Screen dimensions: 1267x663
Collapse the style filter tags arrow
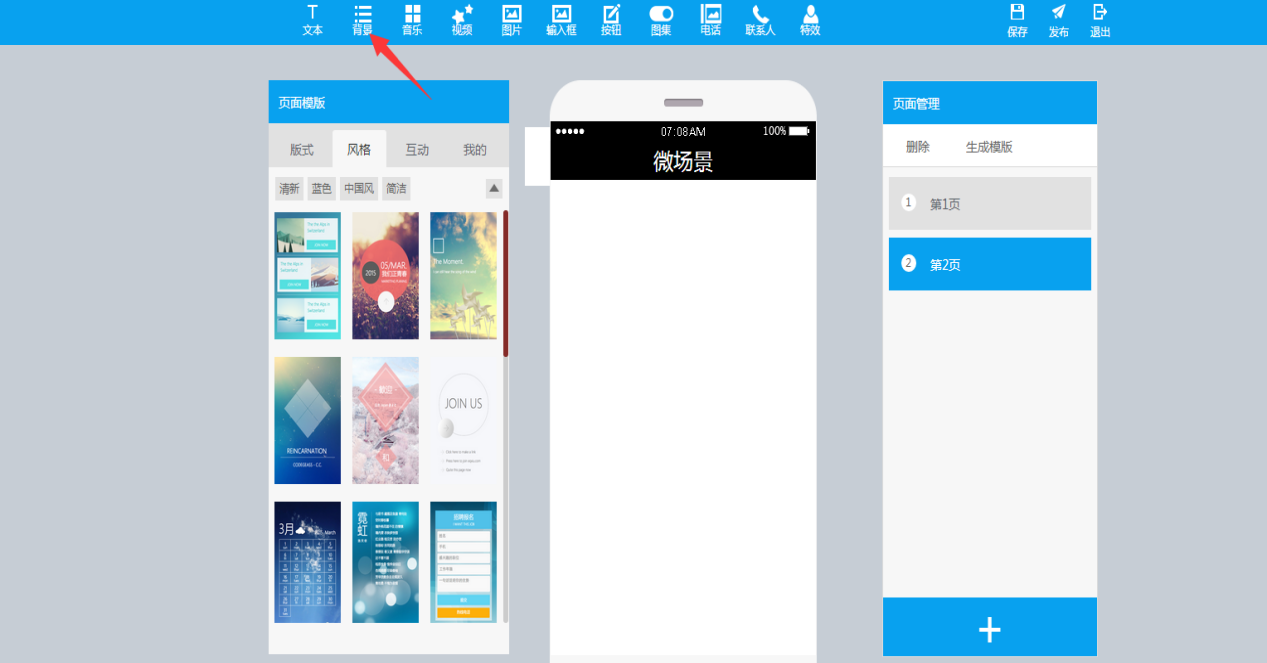(494, 188)
